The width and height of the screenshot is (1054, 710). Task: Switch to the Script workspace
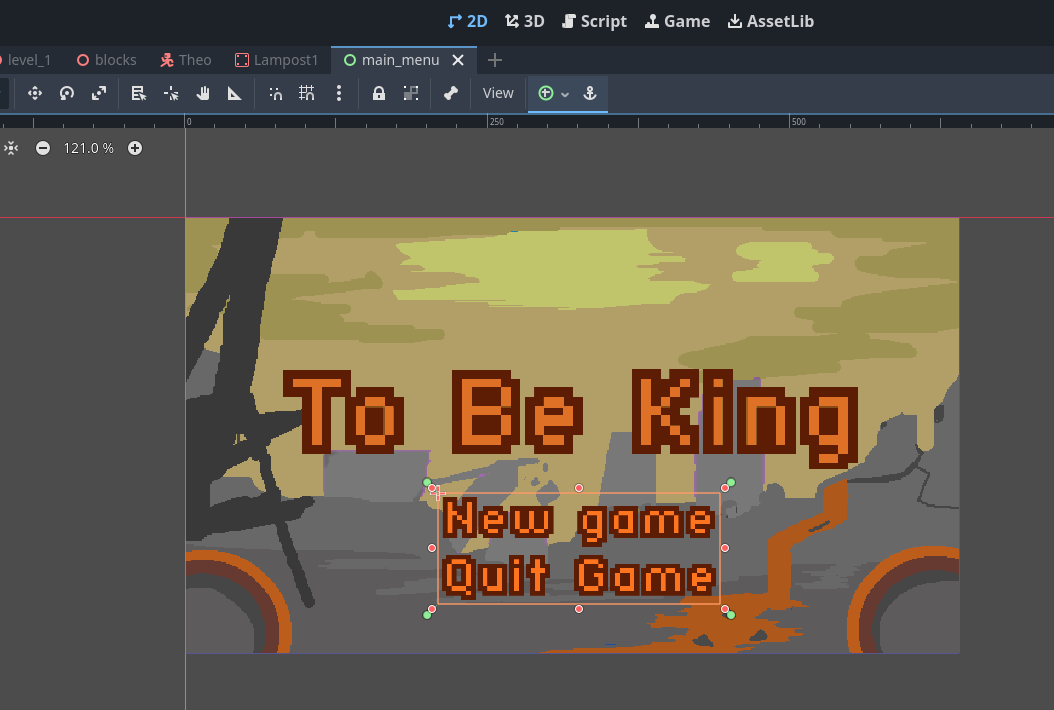click(594, 21)
